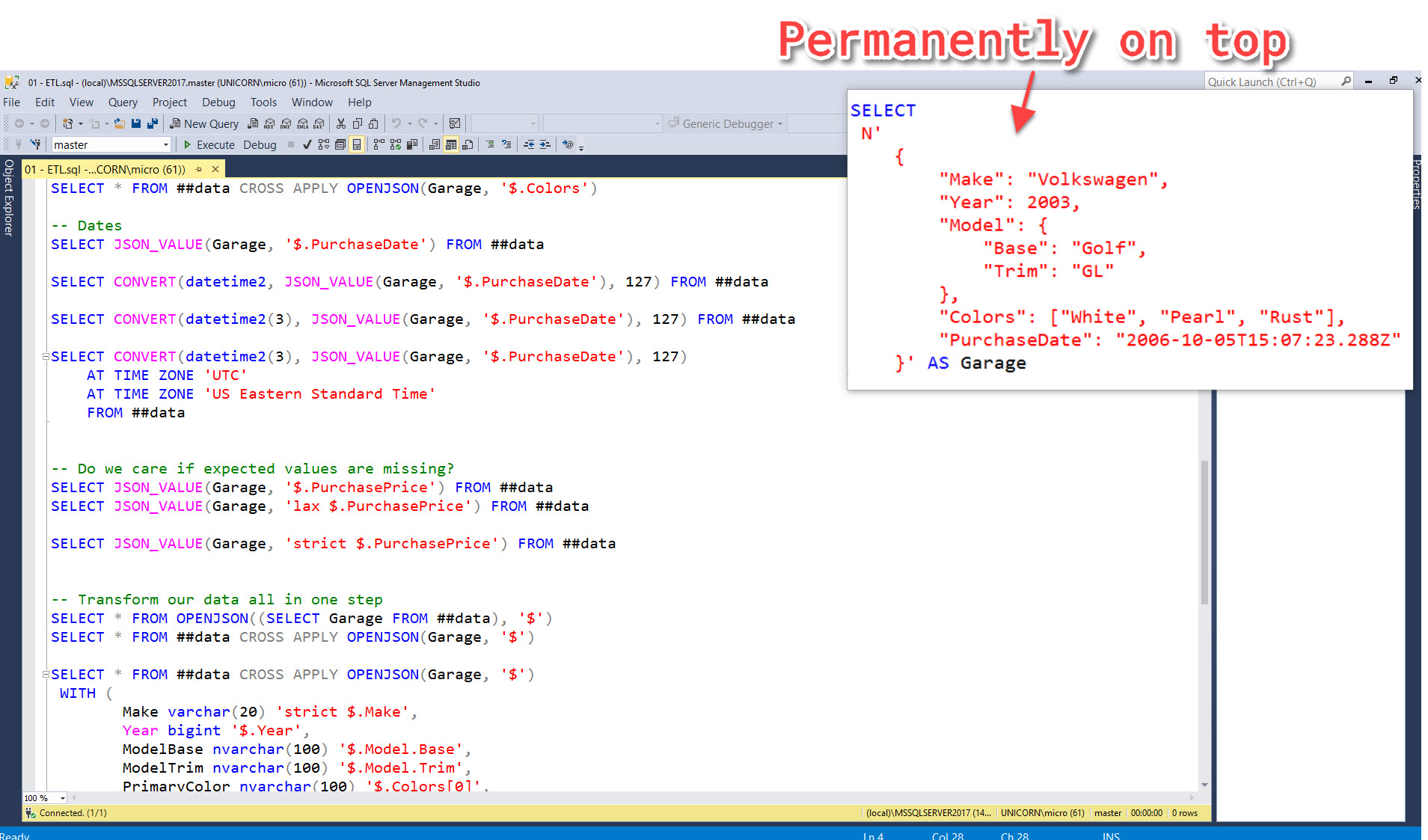
Task: Click the Execute button
Action: click(209, 144)
